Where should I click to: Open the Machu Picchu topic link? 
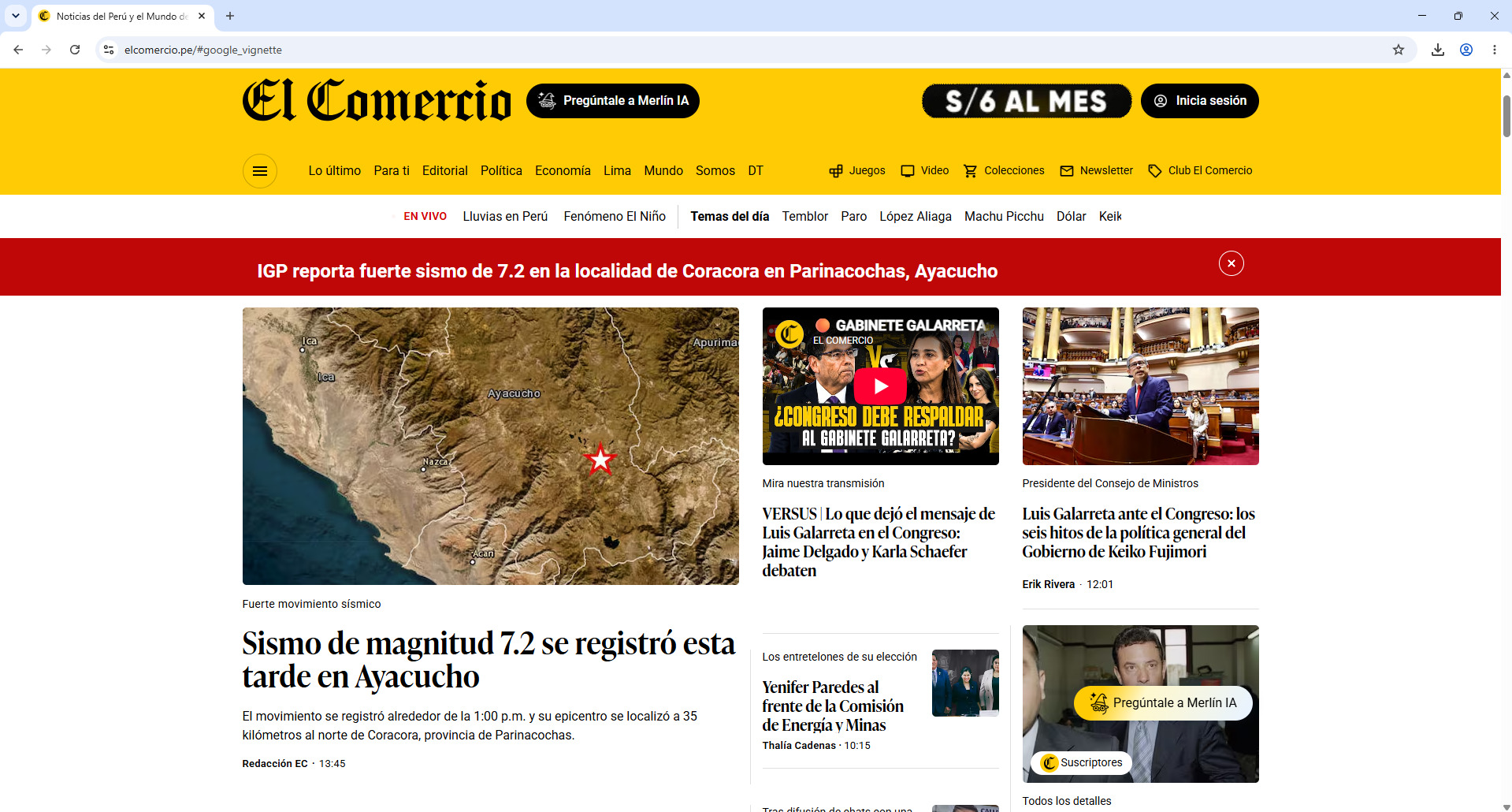[1004, 217]
